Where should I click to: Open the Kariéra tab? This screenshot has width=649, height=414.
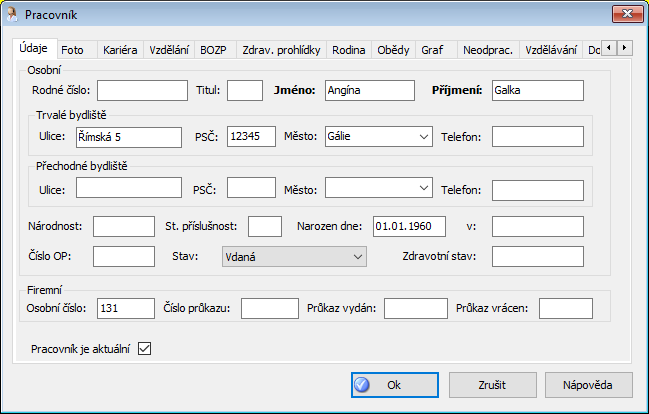[x=120, y=49]
